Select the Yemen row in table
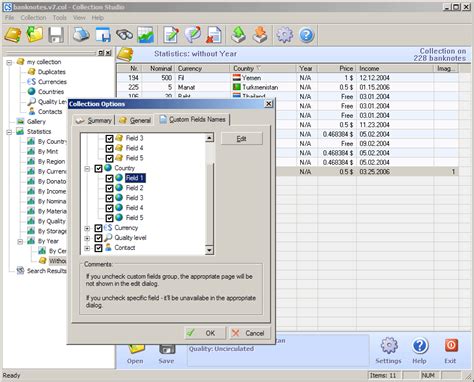The height and width of the screenshot is (382, 474). 288,78
